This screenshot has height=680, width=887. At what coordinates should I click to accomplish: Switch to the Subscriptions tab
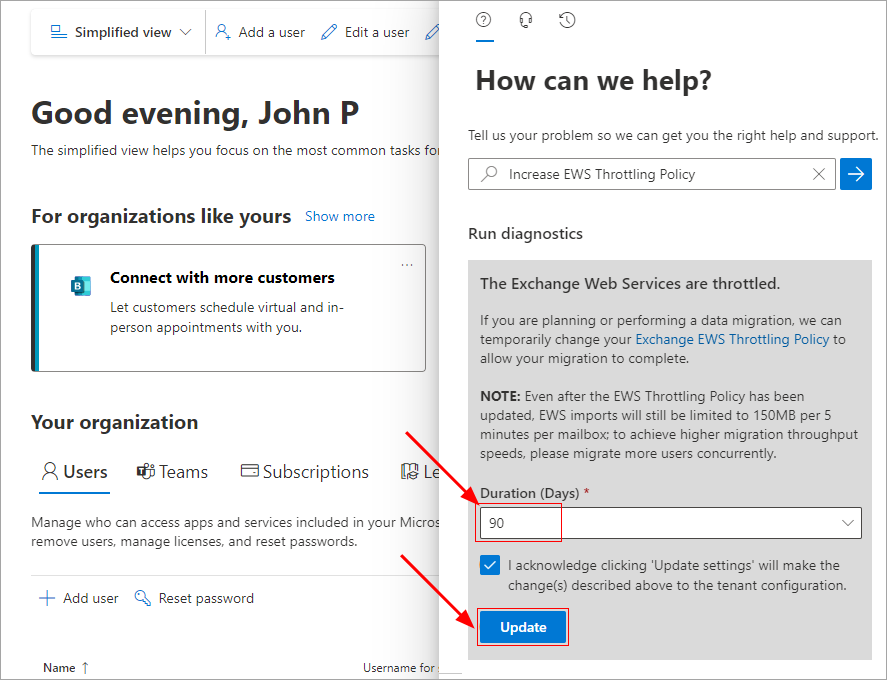click(x=304, y=472)
